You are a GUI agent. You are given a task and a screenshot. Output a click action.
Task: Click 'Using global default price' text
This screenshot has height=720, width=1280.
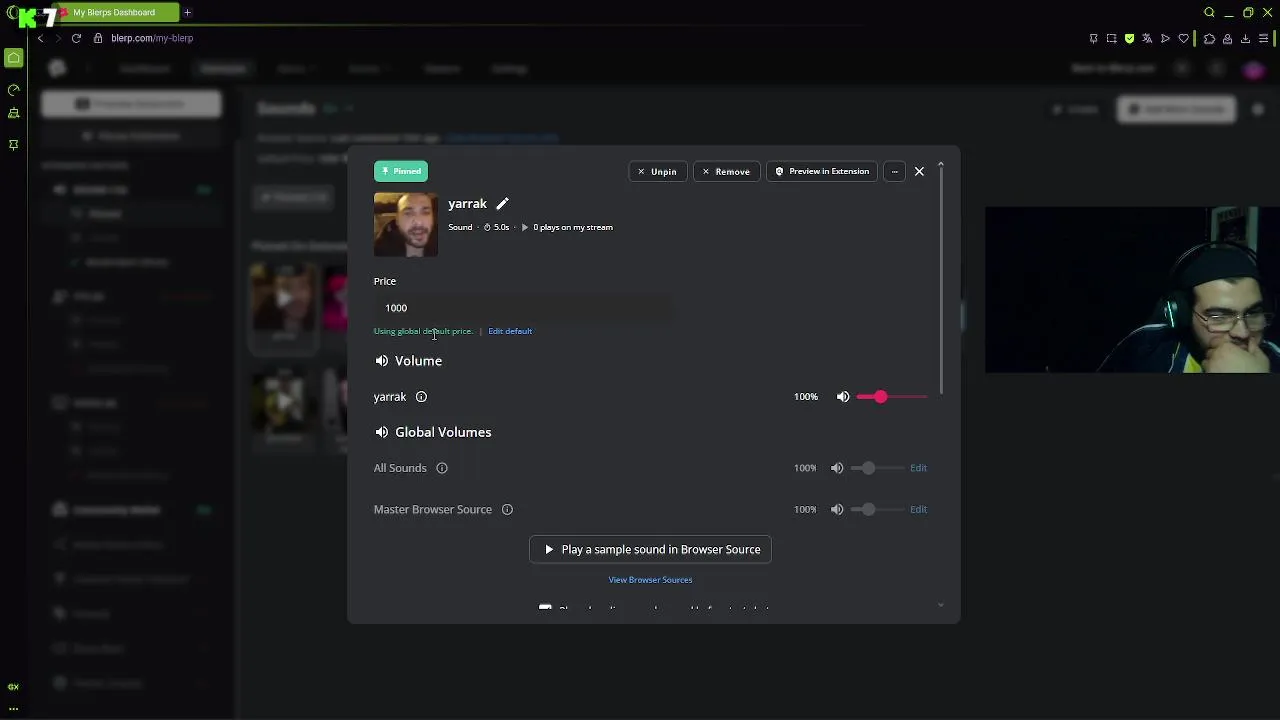[421, 331]
